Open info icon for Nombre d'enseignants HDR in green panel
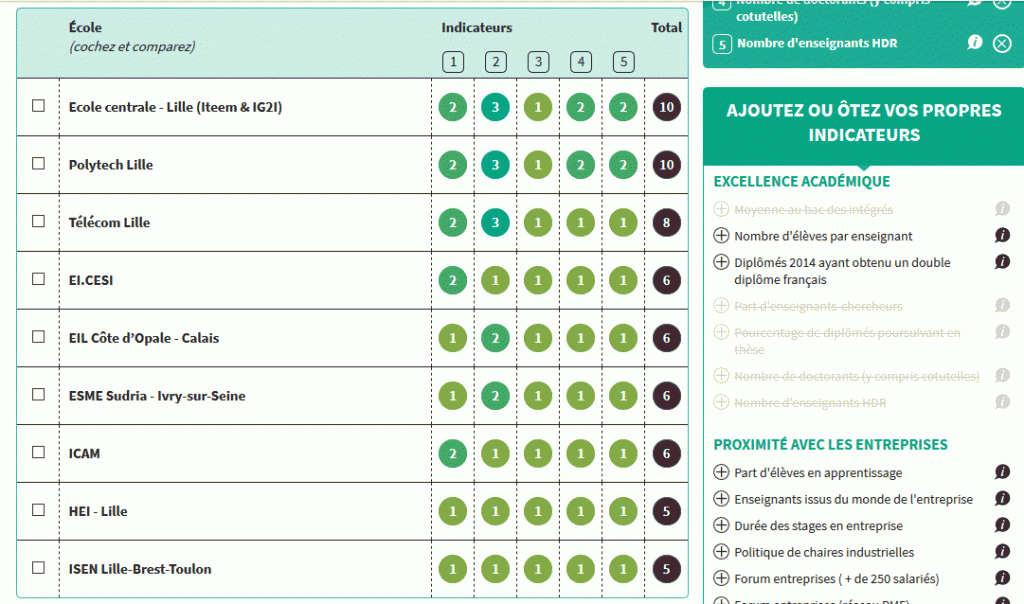Image resolution: width=1024 pixels, height=604 pixels. (x=974, y=42)
